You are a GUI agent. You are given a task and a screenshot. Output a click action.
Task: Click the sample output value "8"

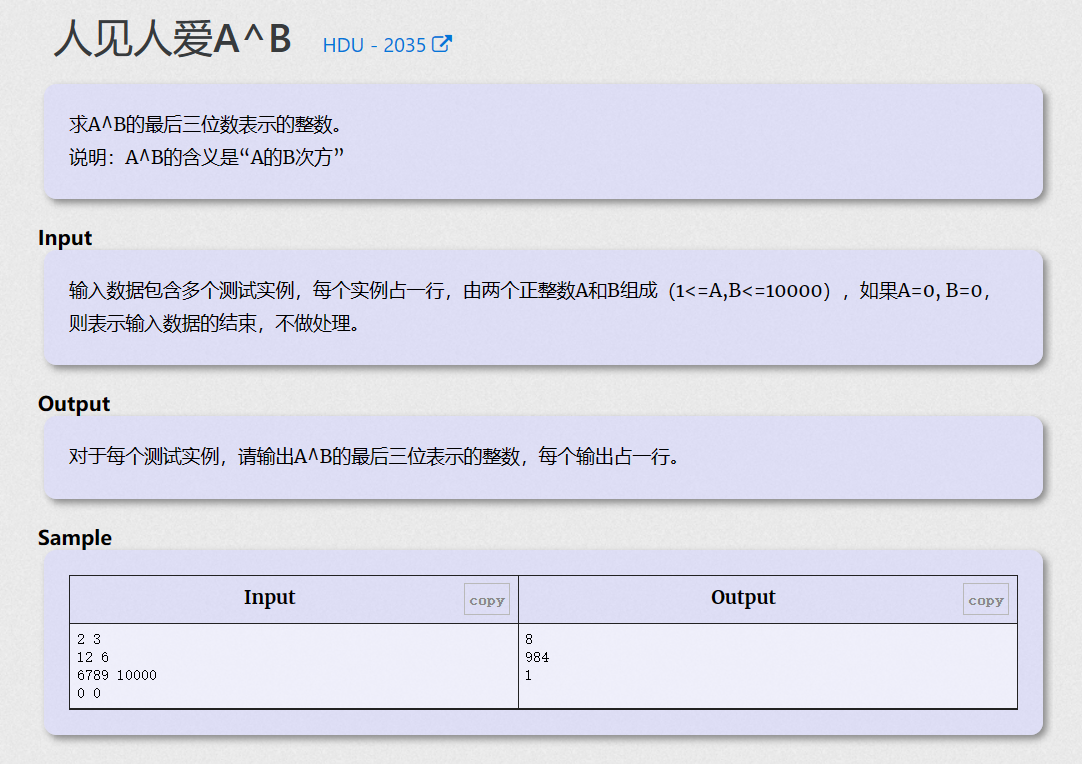529,639
